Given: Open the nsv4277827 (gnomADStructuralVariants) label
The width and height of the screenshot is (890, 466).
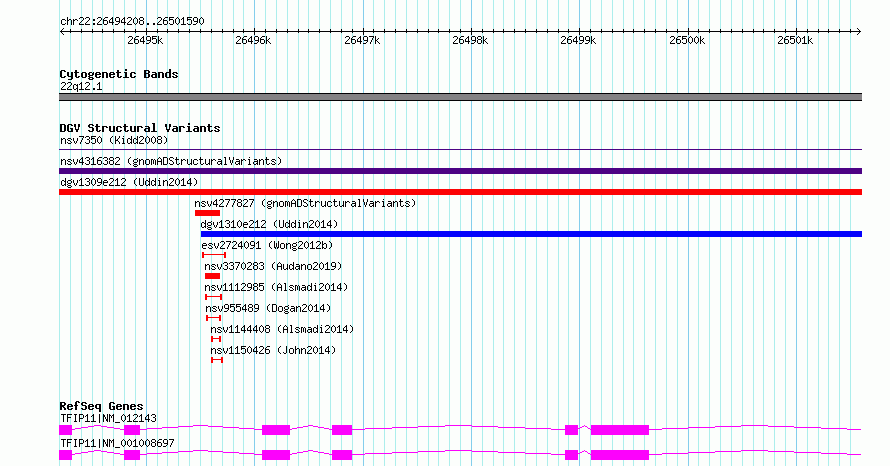Looking at the screenshot, I should [305, 203].
